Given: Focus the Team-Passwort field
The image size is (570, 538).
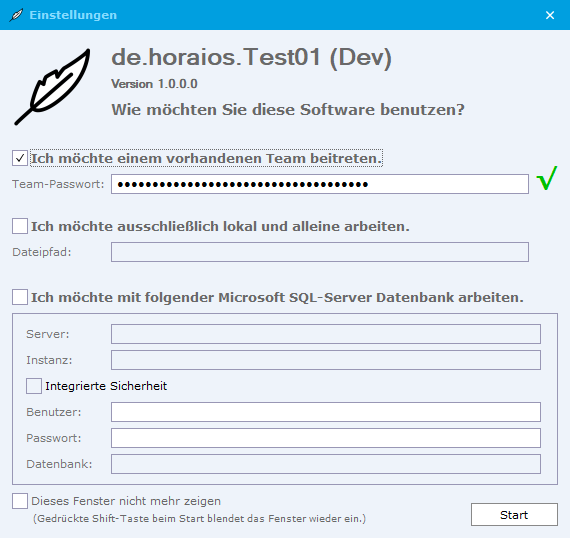Looking at the screenshot, I should coord(320,184).
